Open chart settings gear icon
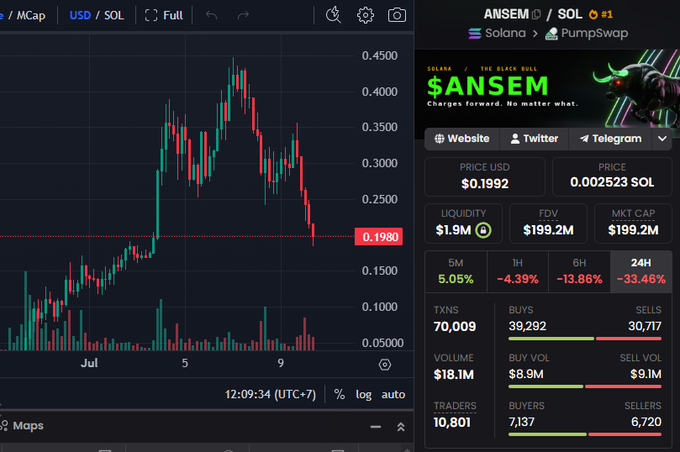680x452 pixels. 365,15
